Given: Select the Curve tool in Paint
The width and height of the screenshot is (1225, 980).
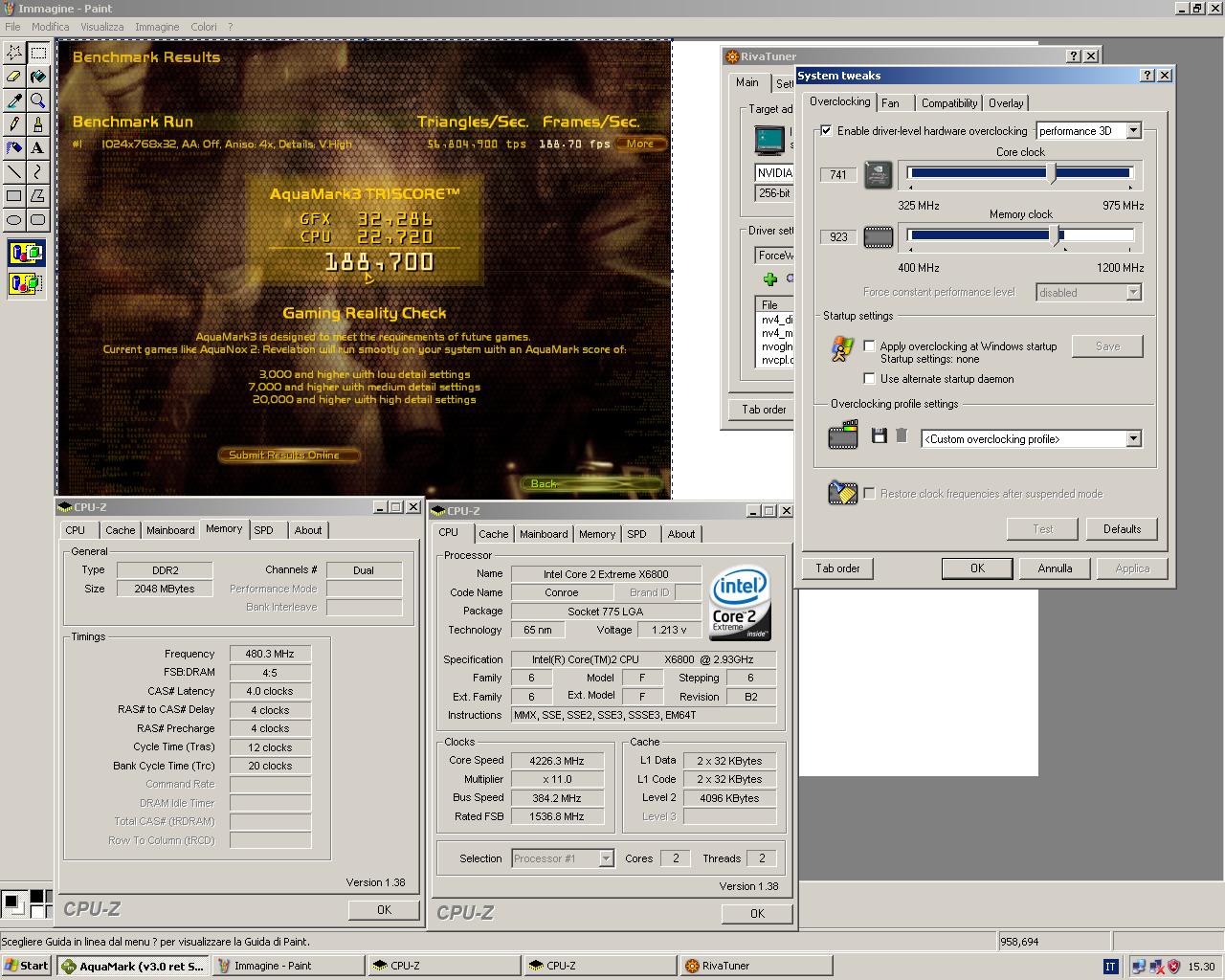Looking at the screenshot, I should pyautogui.click(x=38, y=172).
